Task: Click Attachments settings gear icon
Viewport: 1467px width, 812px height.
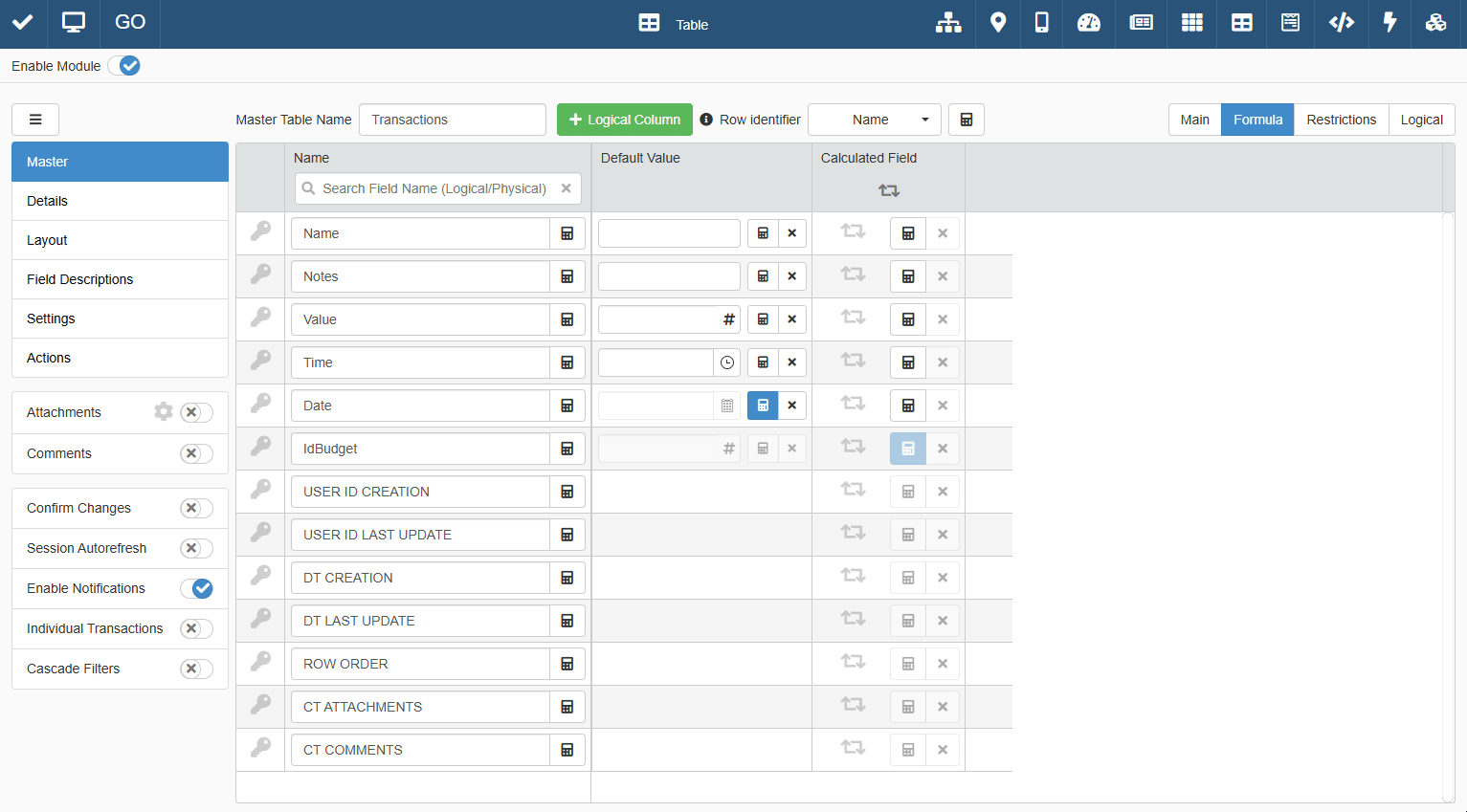Action: tap(164, 411)
